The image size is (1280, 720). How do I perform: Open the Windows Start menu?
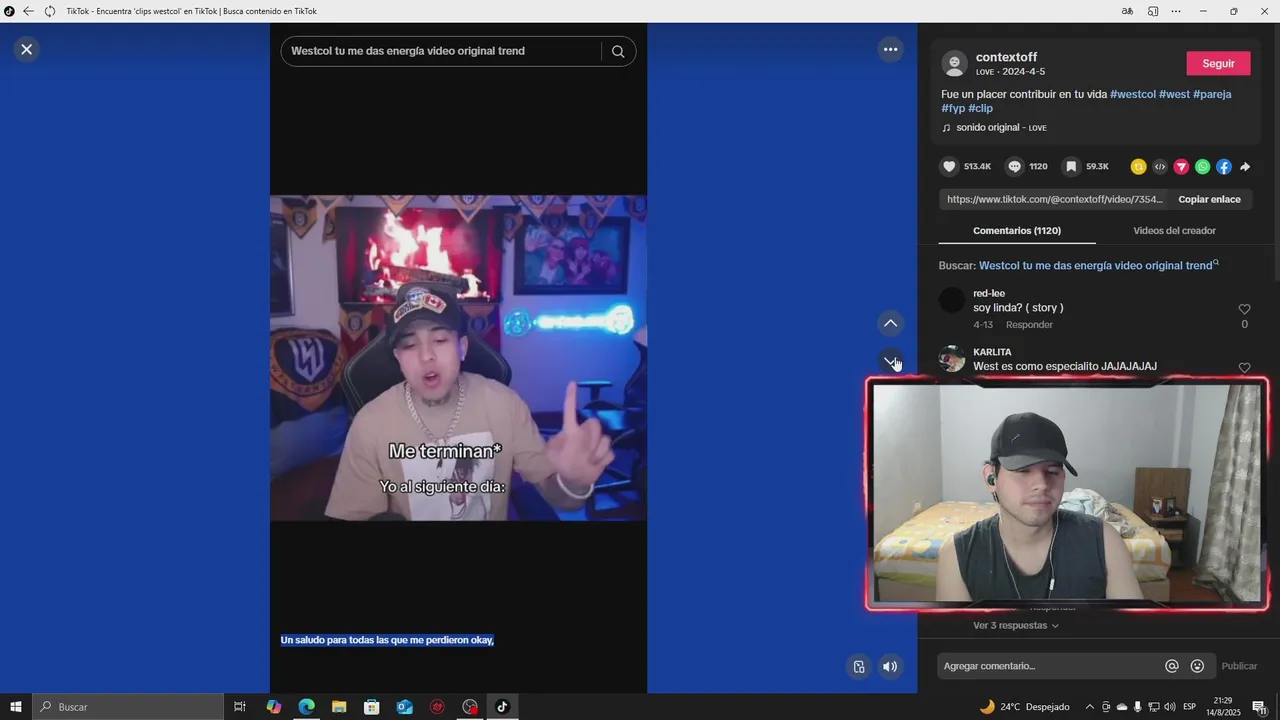pos(16,707)
